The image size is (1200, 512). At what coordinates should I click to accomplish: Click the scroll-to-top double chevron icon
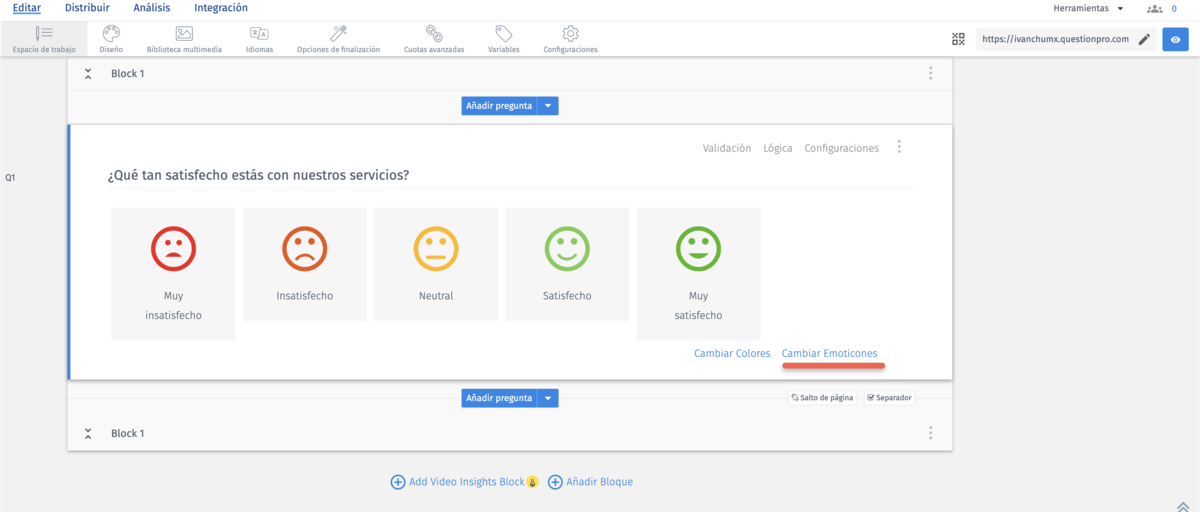point(1184,506)
